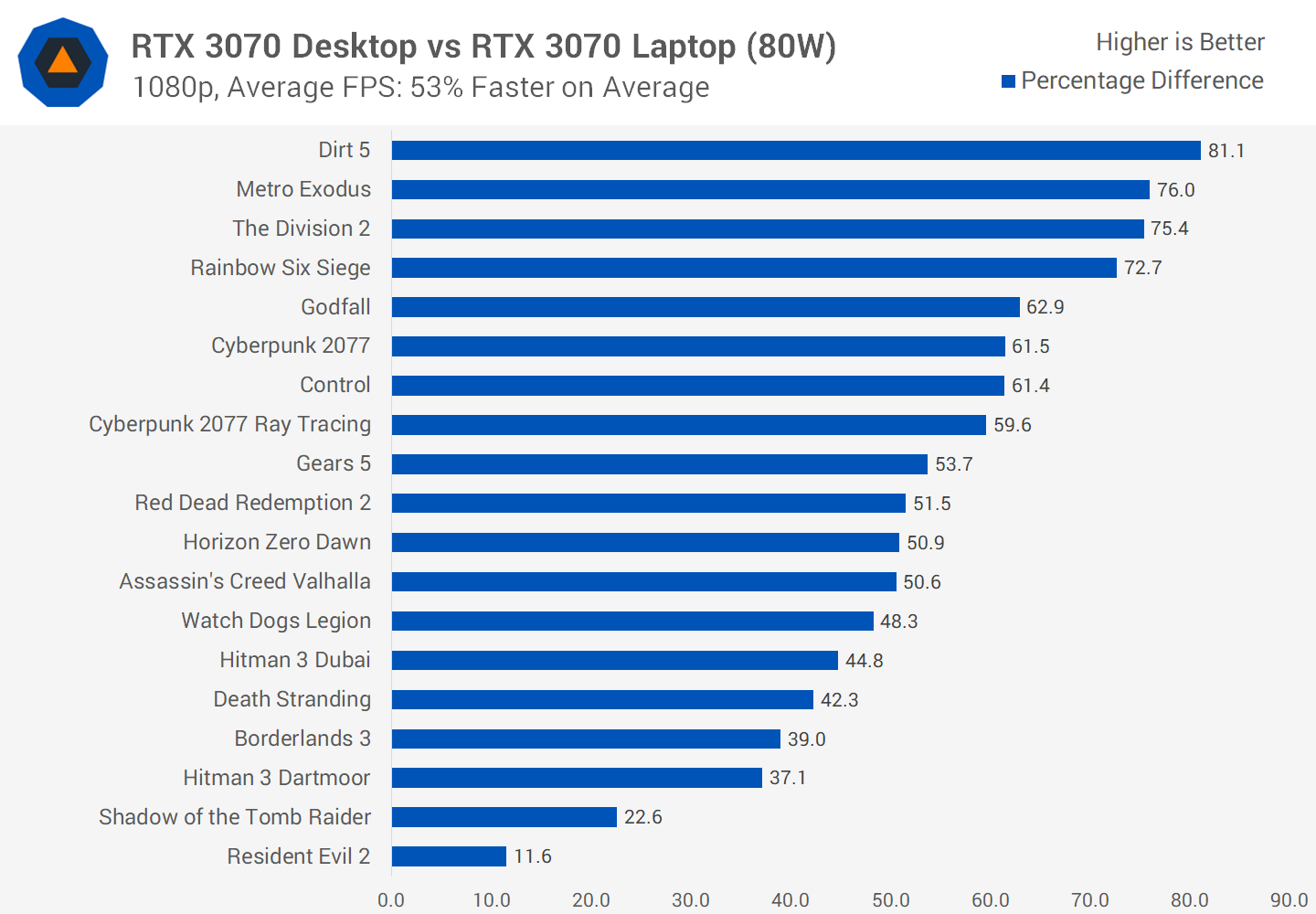Click the "Gears 5" label

(x=333, y=463)
